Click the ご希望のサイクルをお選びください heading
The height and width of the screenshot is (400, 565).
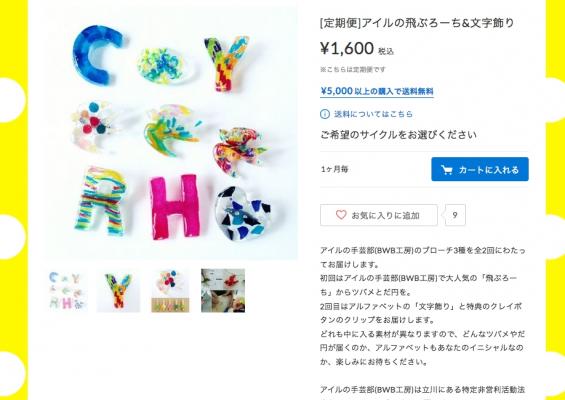[x=398, y=135]
